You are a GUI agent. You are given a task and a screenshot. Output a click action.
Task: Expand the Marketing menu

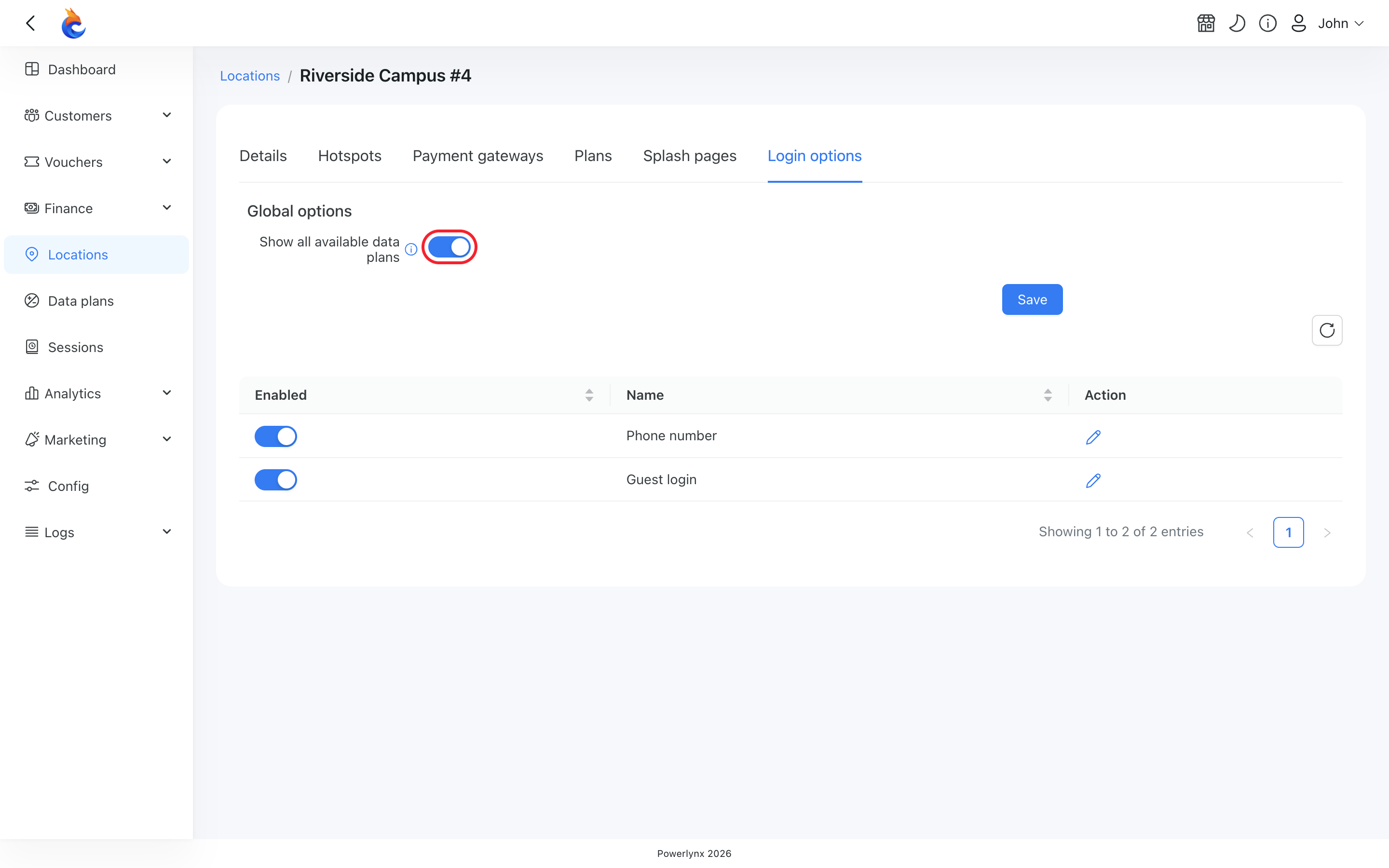click(96, 440)
